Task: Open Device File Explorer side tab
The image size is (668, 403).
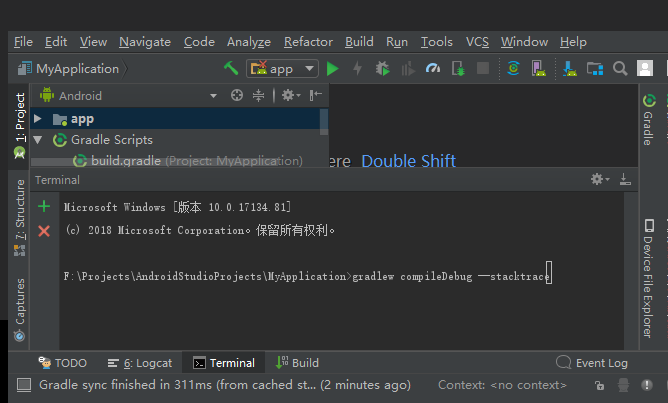Action: click(648, 279)
